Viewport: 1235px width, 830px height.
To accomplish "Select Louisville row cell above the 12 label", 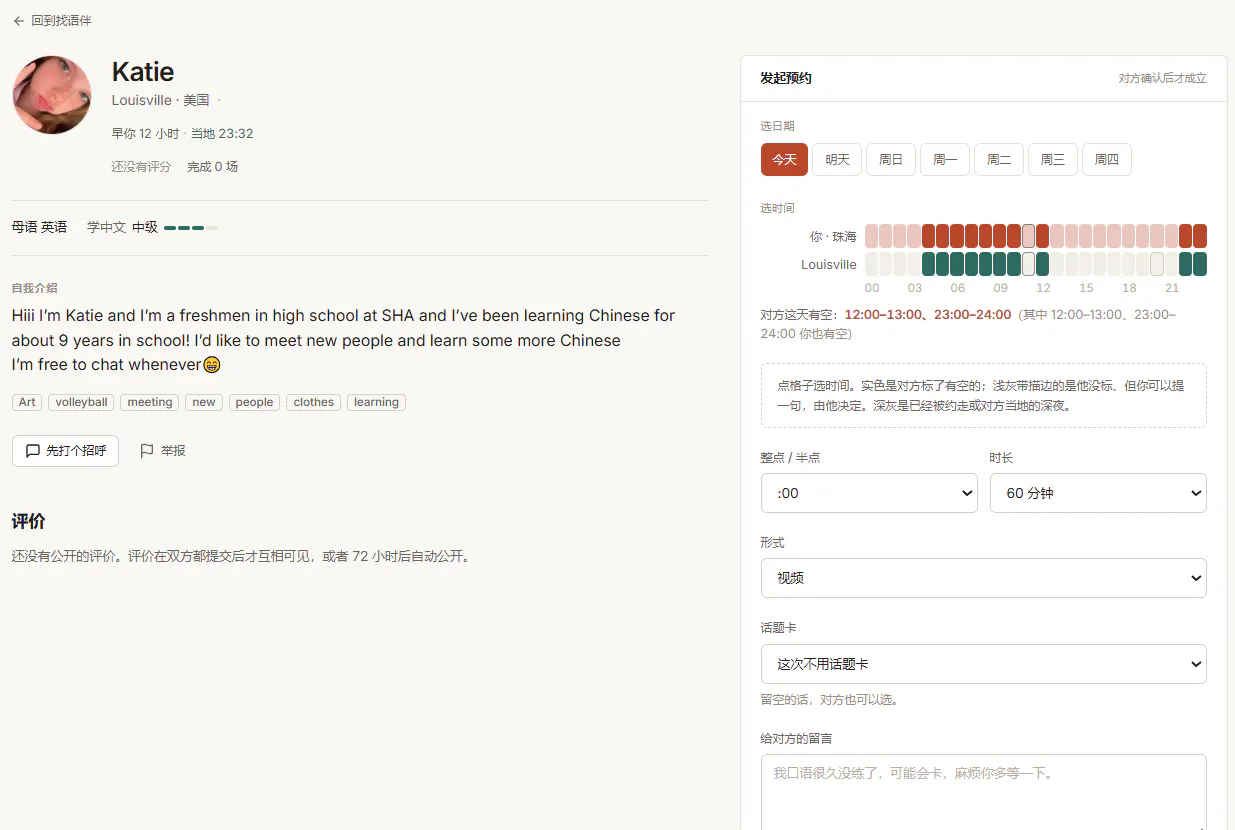I will (x=1043, y=264).
